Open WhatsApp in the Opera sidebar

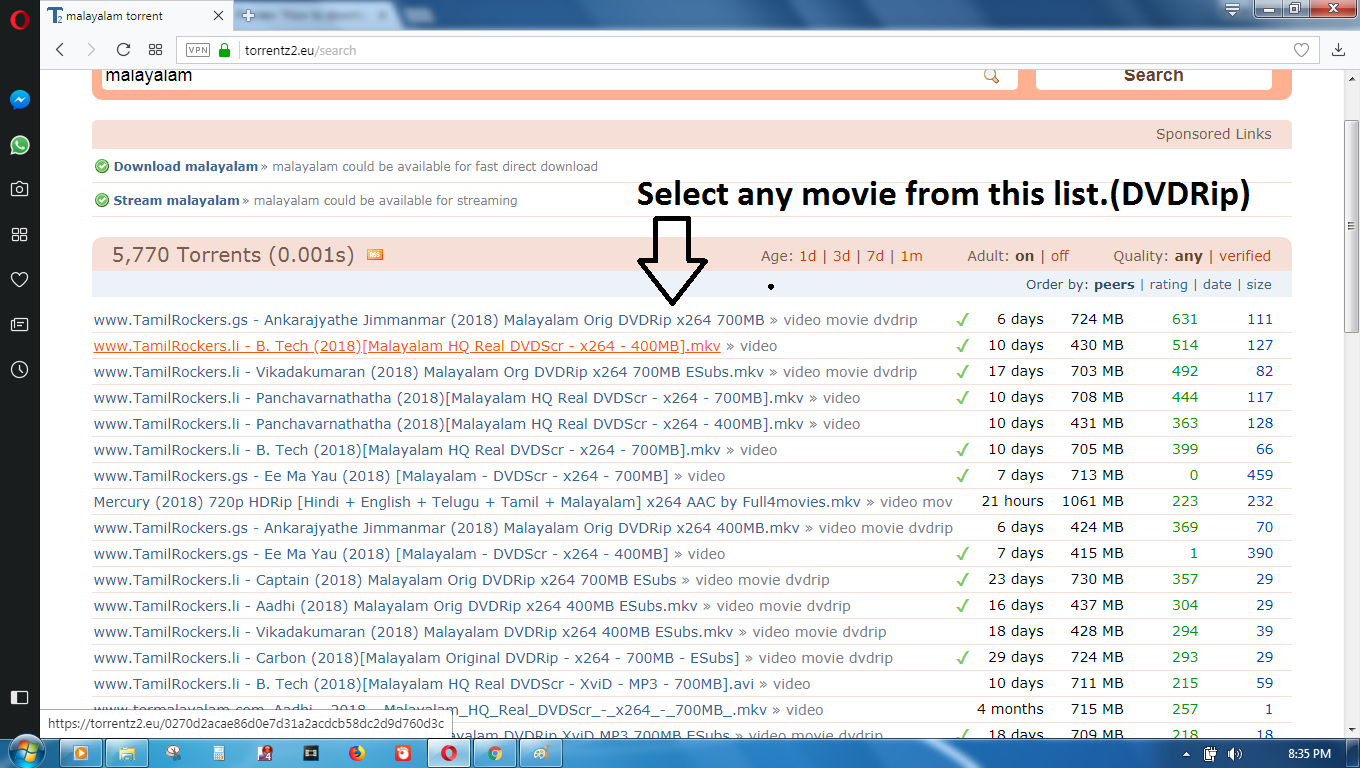click(19, 145)
